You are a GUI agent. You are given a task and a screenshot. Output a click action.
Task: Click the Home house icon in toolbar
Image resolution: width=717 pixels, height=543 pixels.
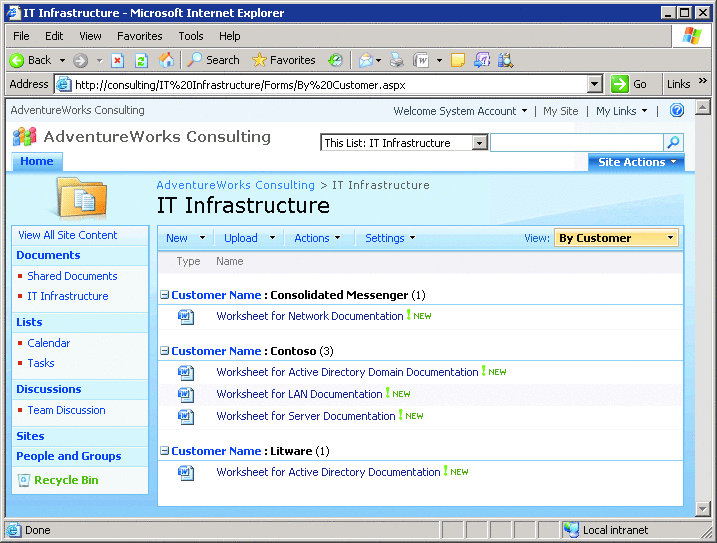[166, 60]
